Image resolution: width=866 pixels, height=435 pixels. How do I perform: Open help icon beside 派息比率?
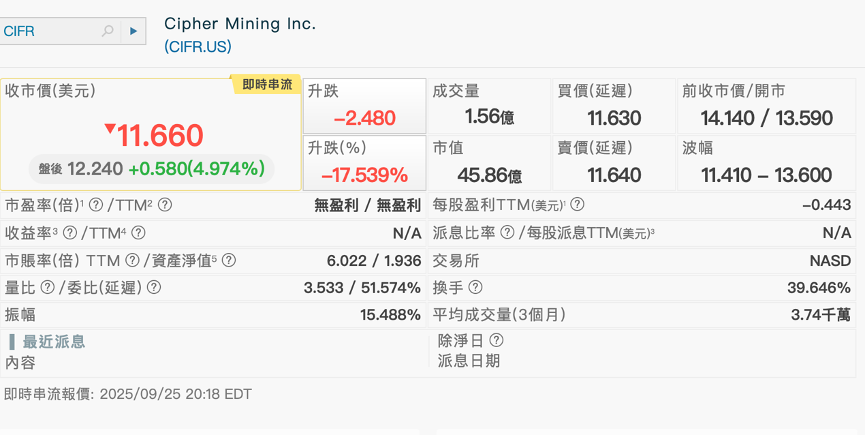[x=507, y=233]
